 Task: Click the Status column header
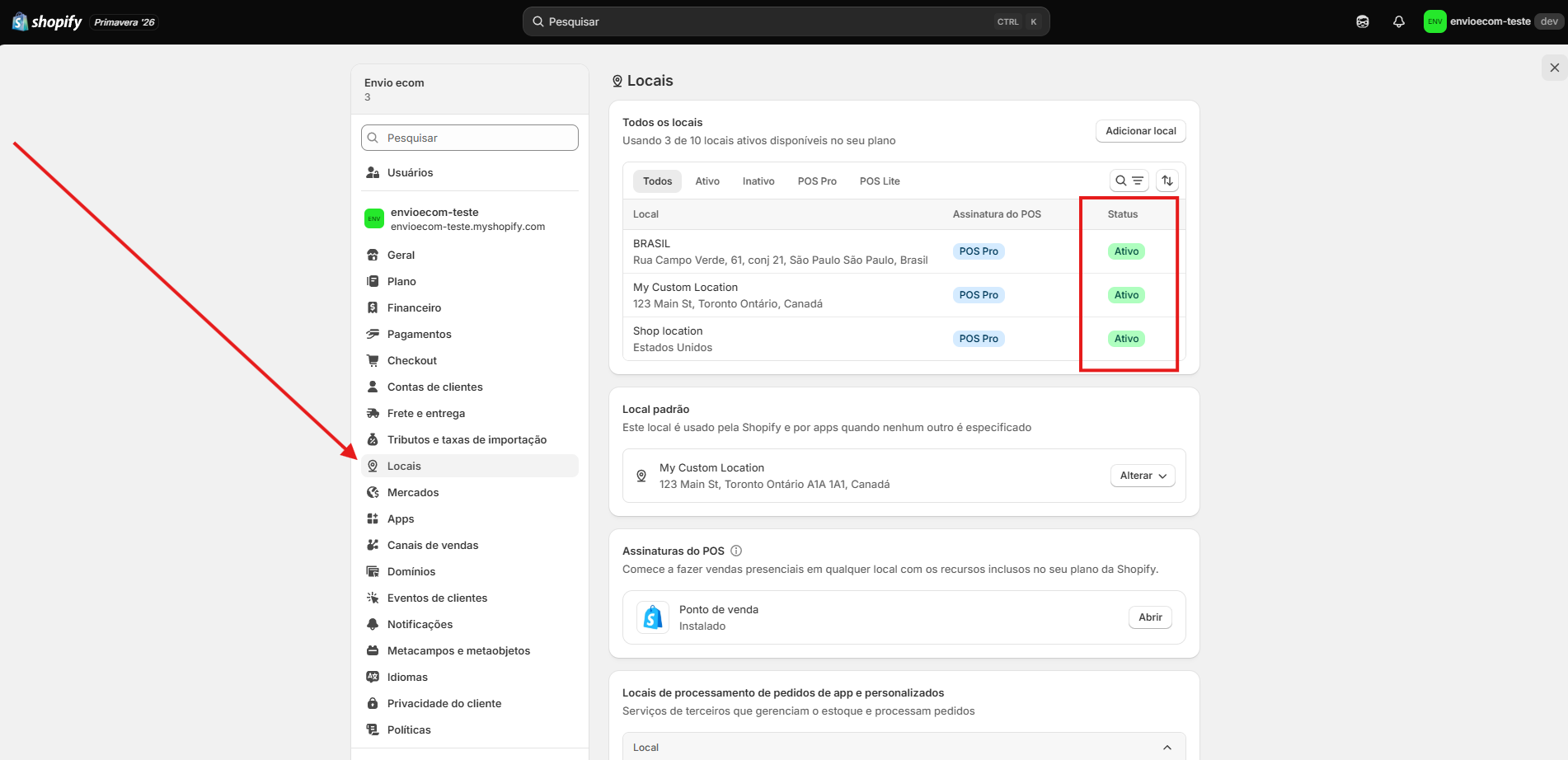coord(1122,214)
